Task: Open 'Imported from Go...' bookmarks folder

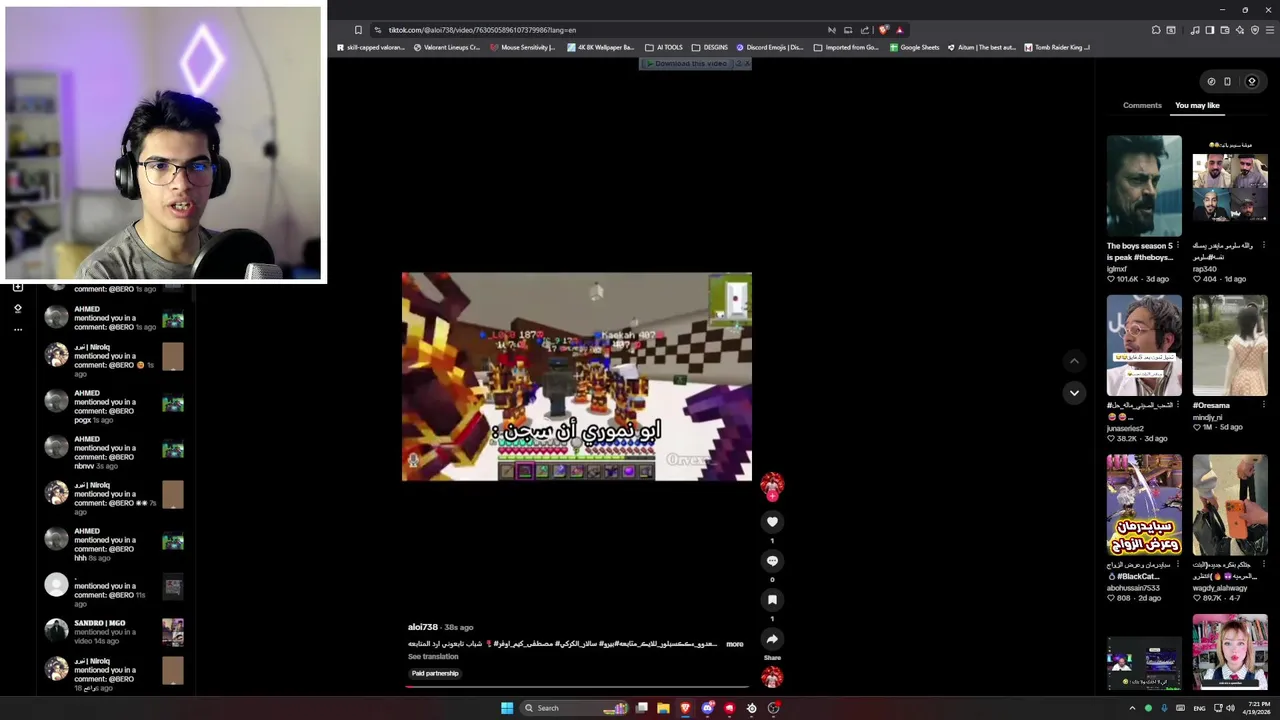Action: pos(846,47)
